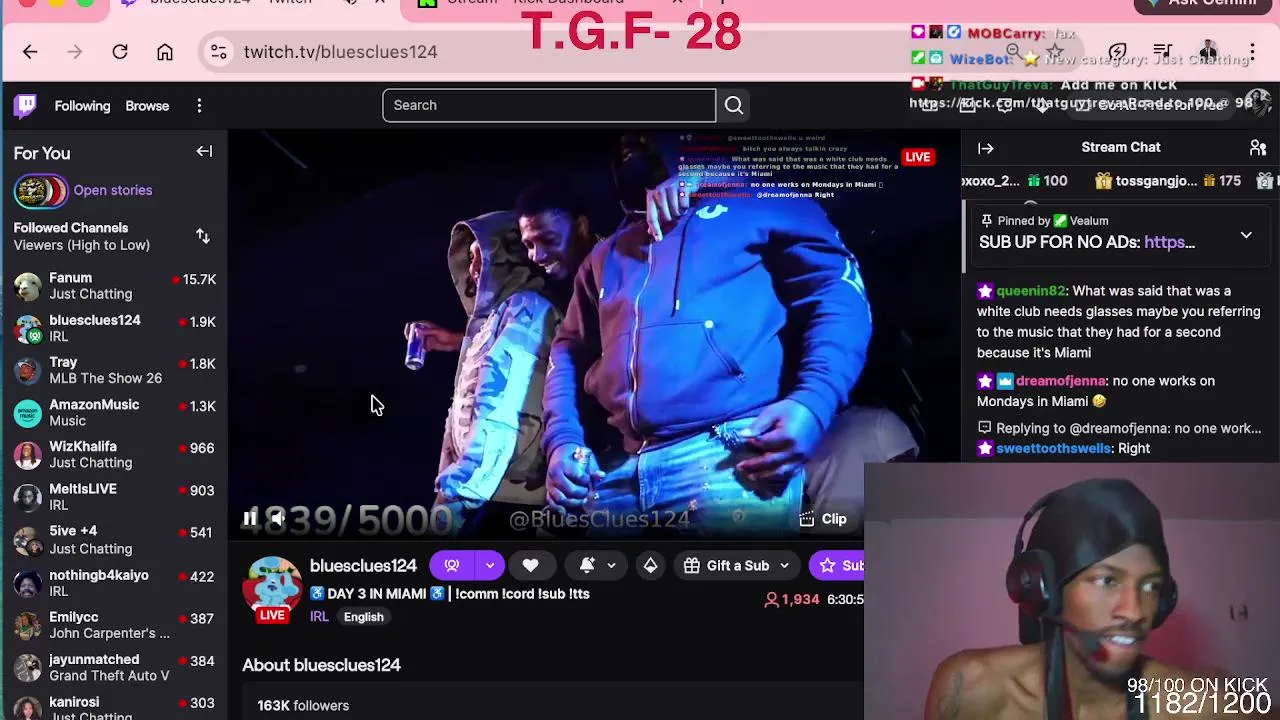Viewport: 1280px width, 720px height.
Task: Click the 1,934 viewer count
Action: point(791,599)
